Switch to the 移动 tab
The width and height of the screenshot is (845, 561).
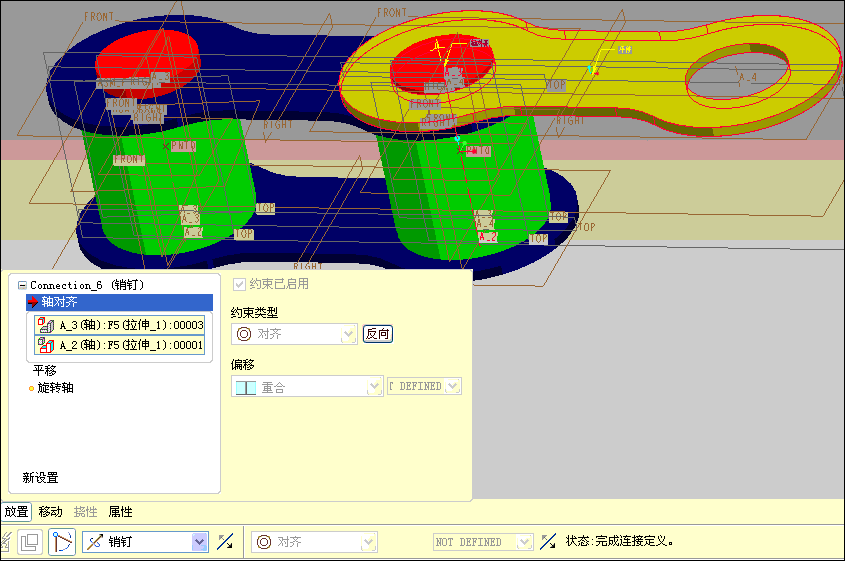[x=51, y=511]
